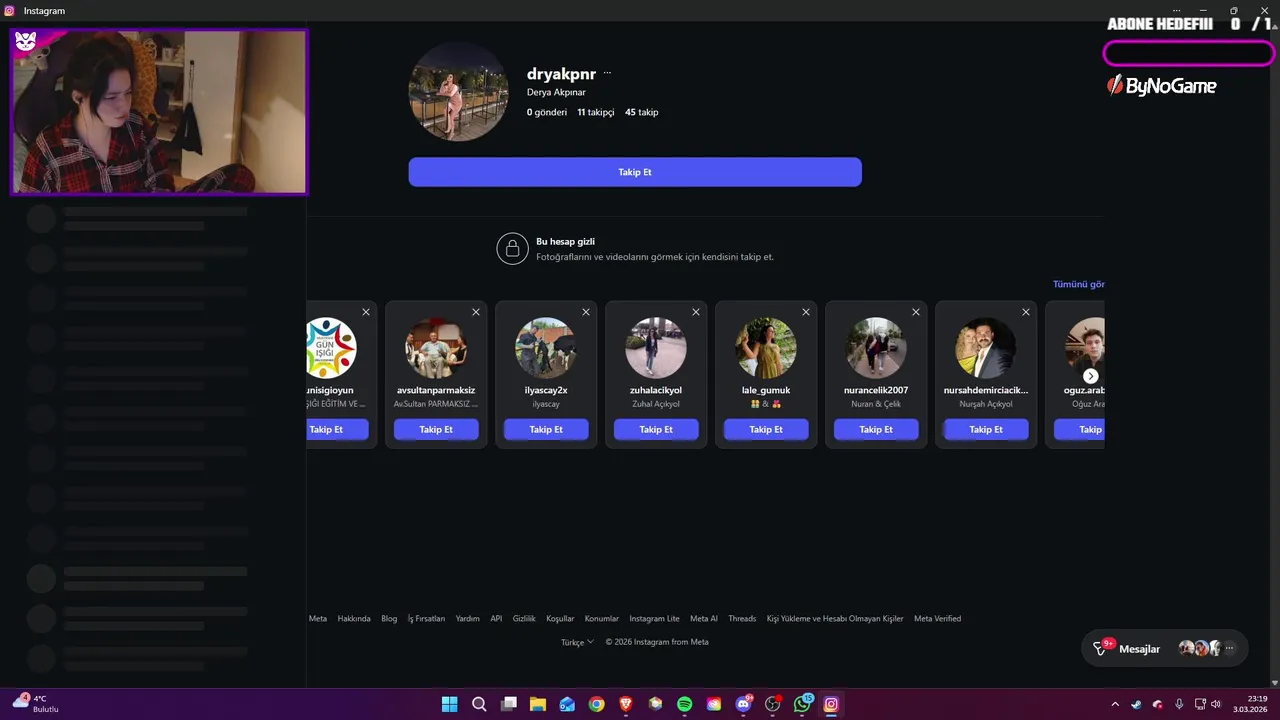Dismiss the nurancelik2007 suggestion card

(916, 312)
